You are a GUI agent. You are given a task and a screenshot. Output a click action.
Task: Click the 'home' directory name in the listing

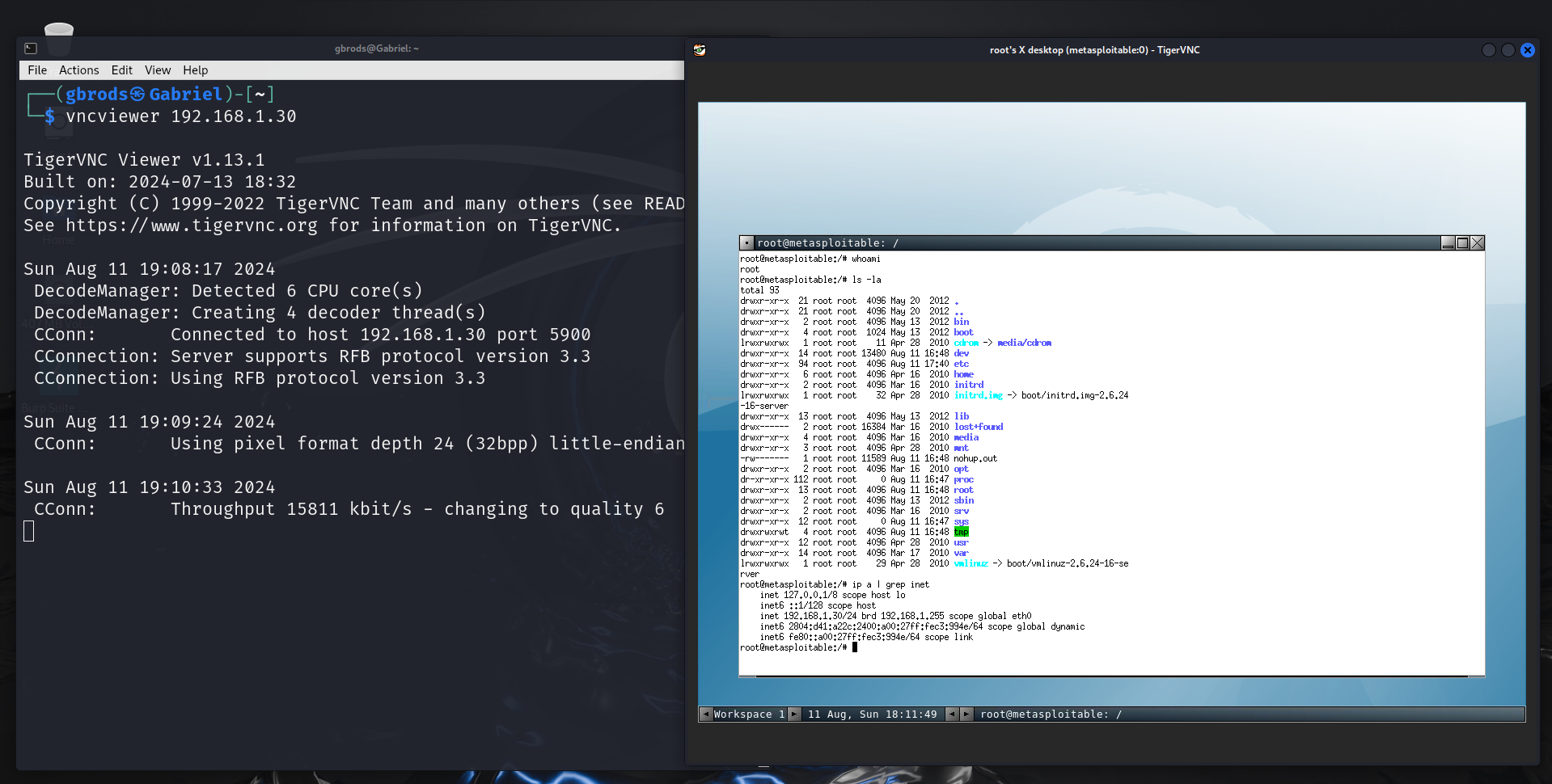coord(964,374)
